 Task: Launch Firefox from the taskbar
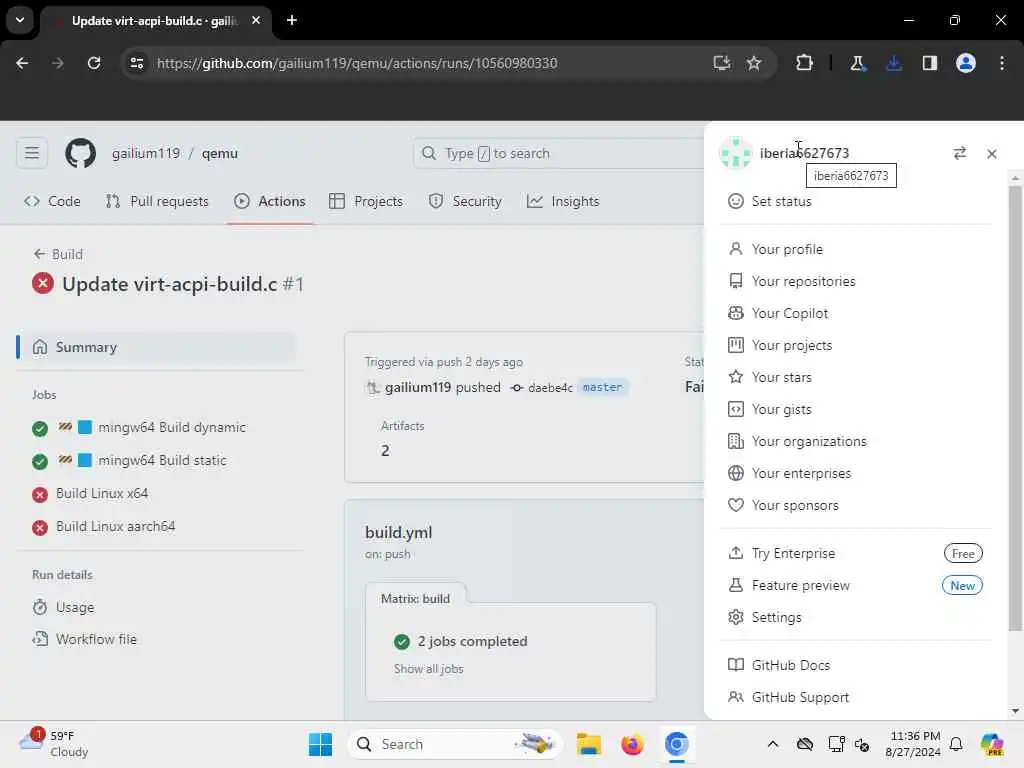coord(632,744)
